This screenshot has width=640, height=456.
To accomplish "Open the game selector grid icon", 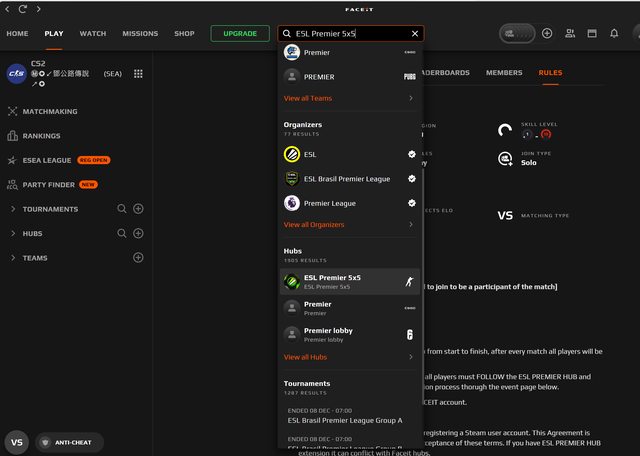I will (x=138, y=73).
